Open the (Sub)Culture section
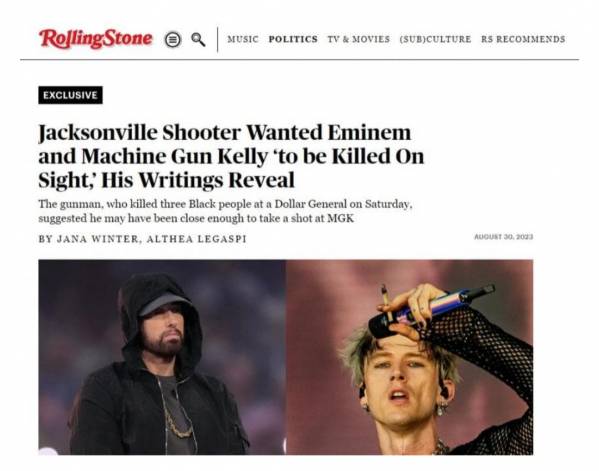Screen dimensions: 599x471 (435, 39)
